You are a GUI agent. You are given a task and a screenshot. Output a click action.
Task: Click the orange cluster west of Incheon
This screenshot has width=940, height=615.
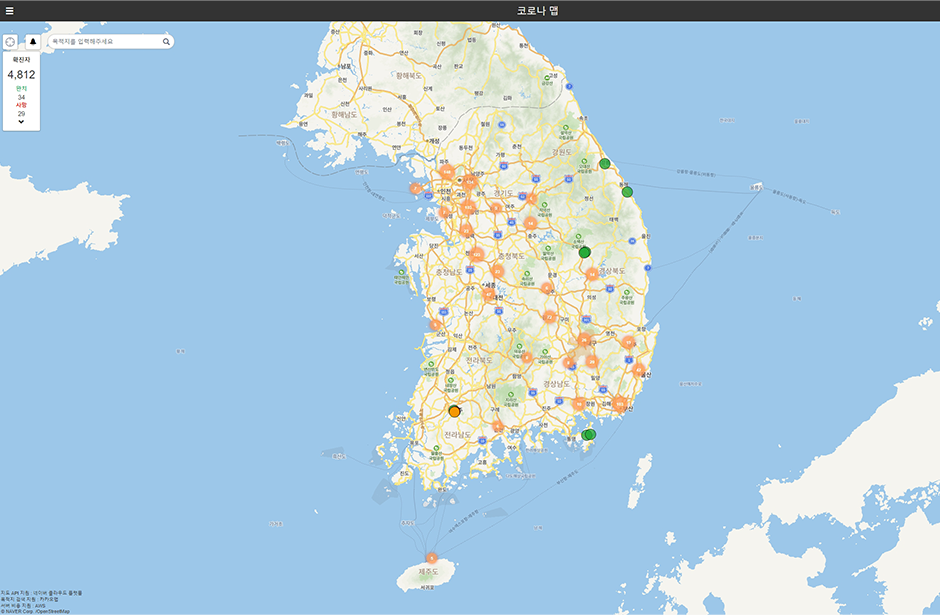point(416,188)
